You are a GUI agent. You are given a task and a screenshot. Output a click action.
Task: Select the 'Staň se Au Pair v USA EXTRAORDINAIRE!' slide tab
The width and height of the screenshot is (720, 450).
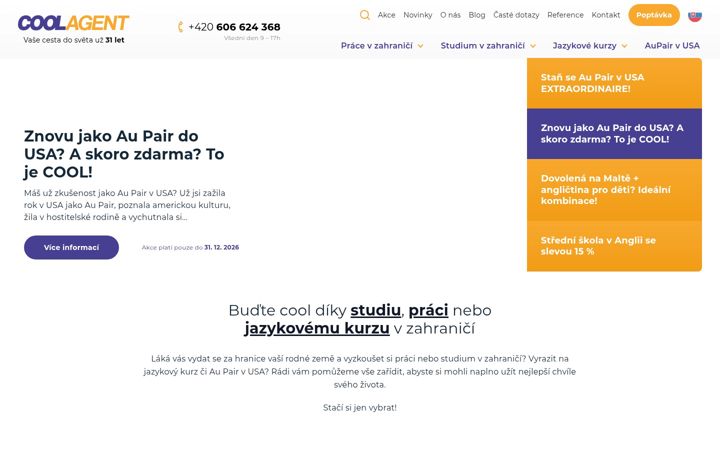click(x=614, y=83)
